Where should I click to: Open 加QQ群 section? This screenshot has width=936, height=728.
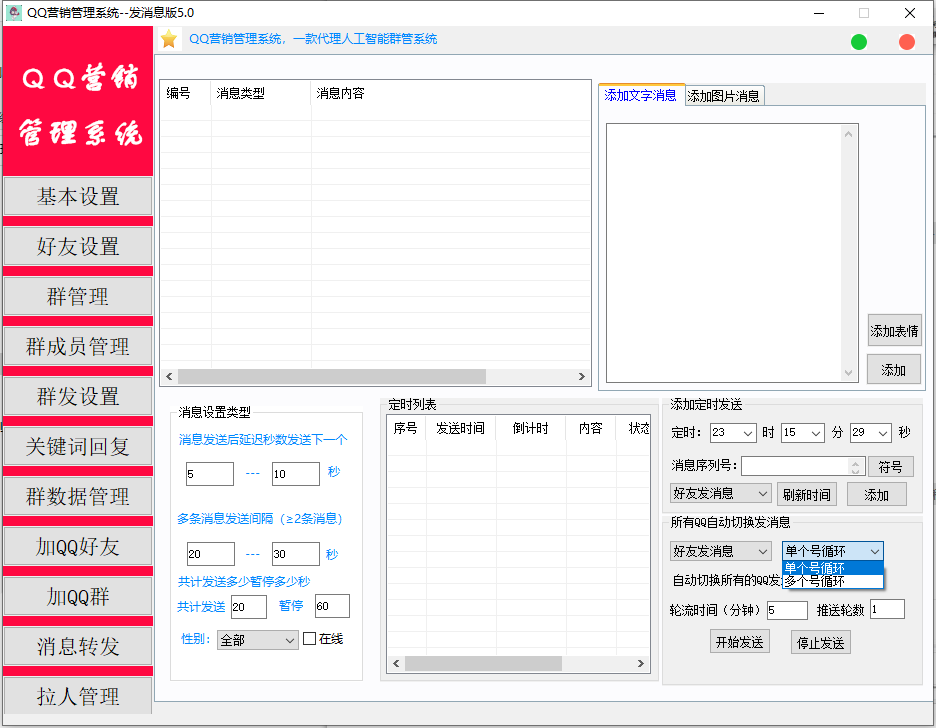pyautogui.click(x=78, y=596)
